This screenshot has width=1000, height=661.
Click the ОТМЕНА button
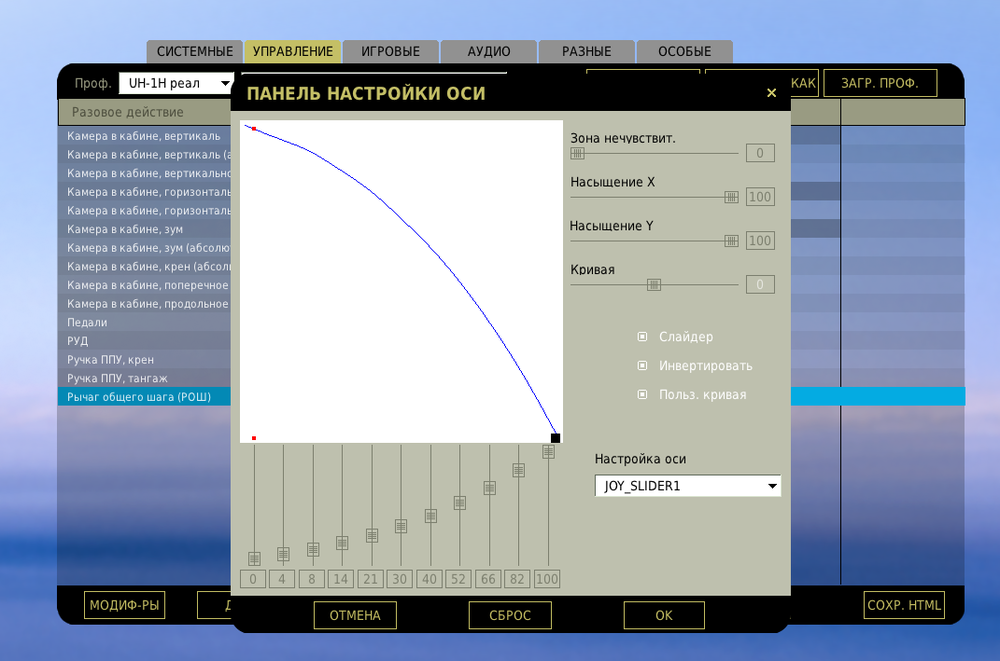(x=355, y=615)
